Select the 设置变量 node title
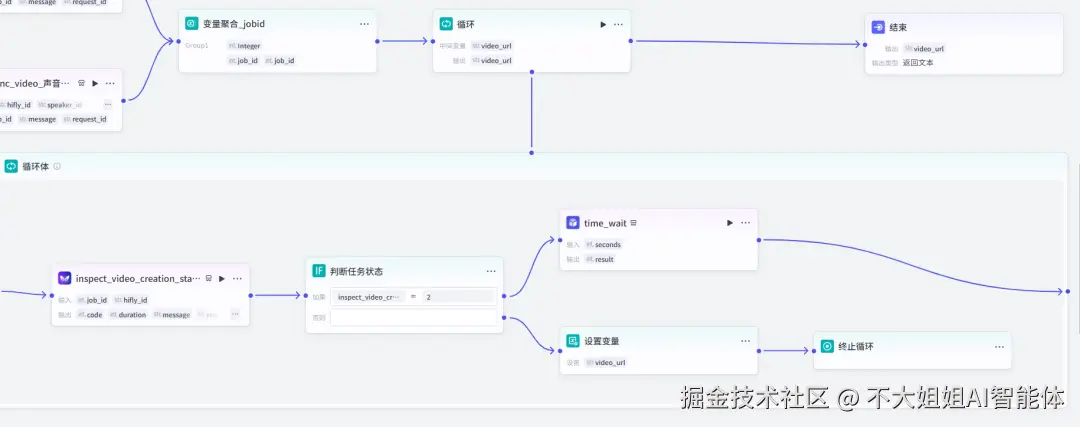The width and height of the screenshot is (1080, 427). point(602,341)
